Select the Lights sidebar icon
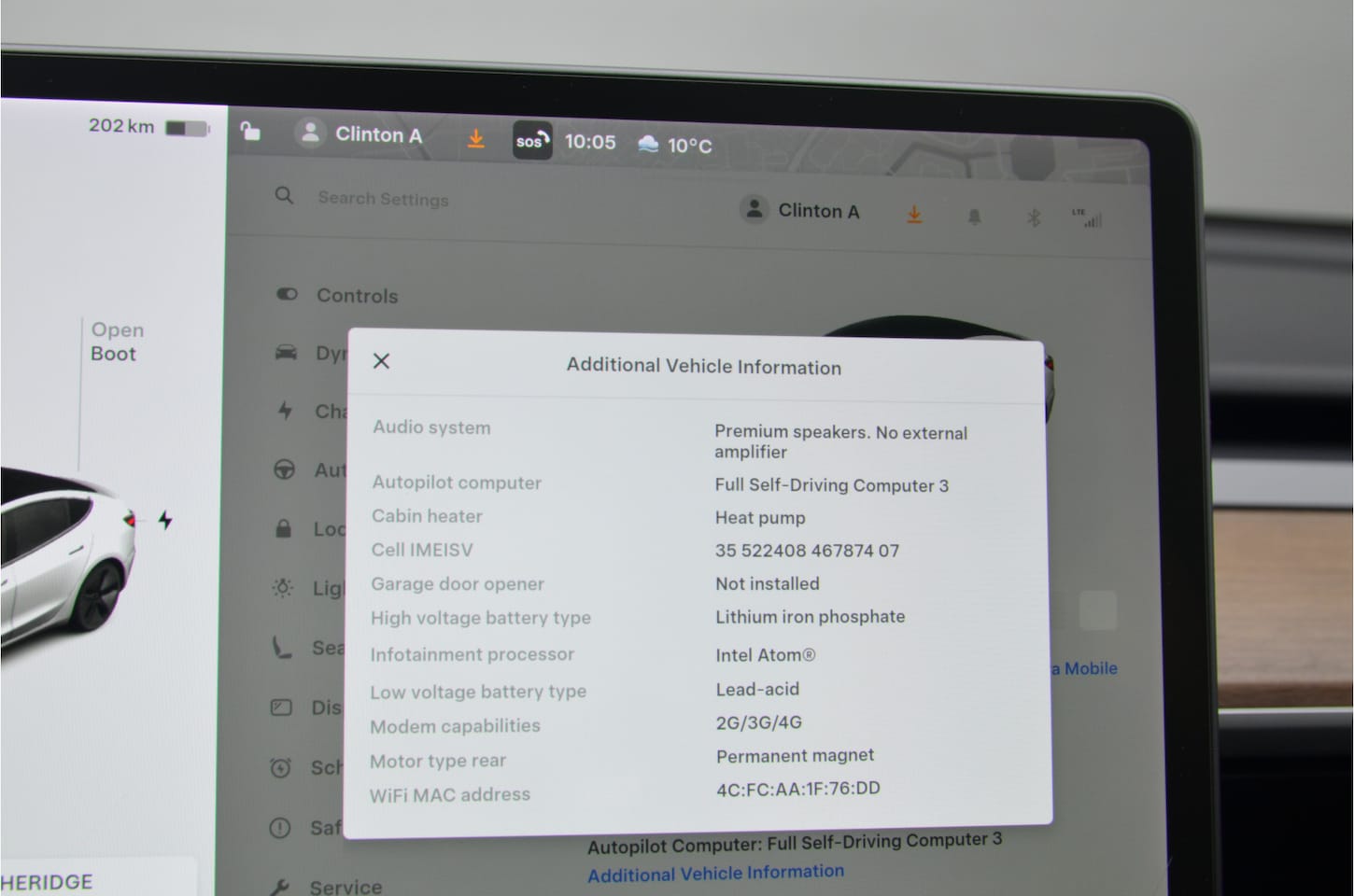 [282, 588]
